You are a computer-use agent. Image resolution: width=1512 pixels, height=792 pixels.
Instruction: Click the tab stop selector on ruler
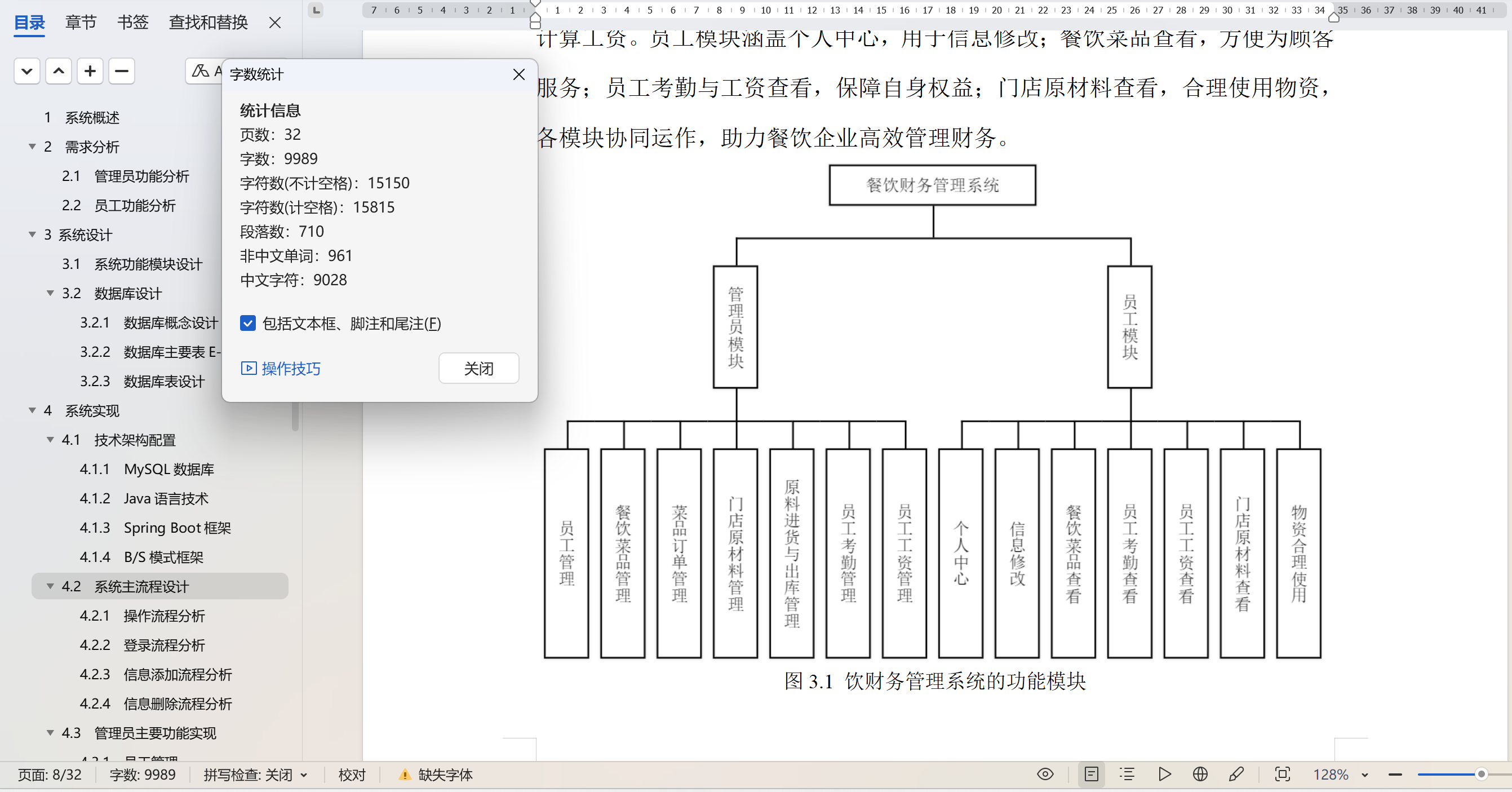point(316,10)
